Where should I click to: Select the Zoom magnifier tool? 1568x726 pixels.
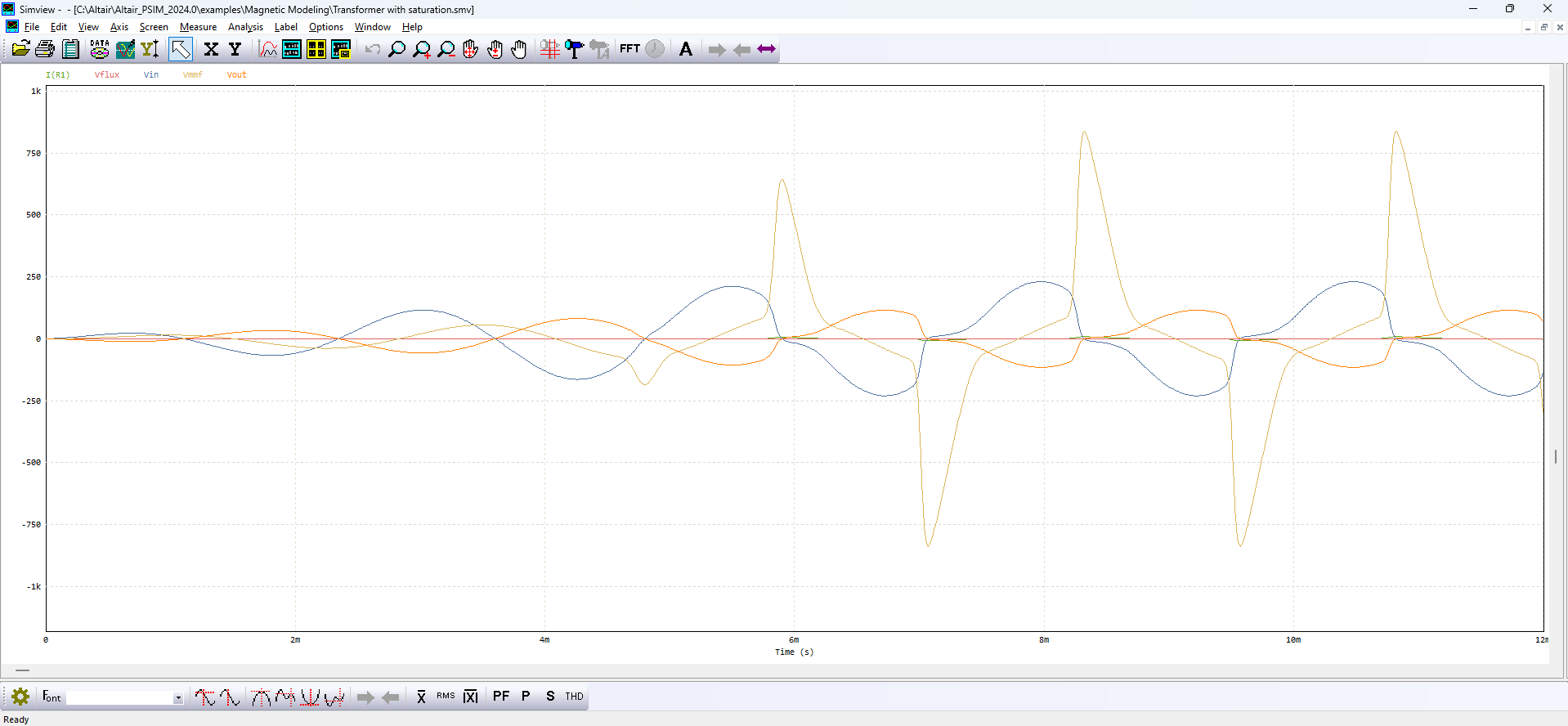pos(396,50)
